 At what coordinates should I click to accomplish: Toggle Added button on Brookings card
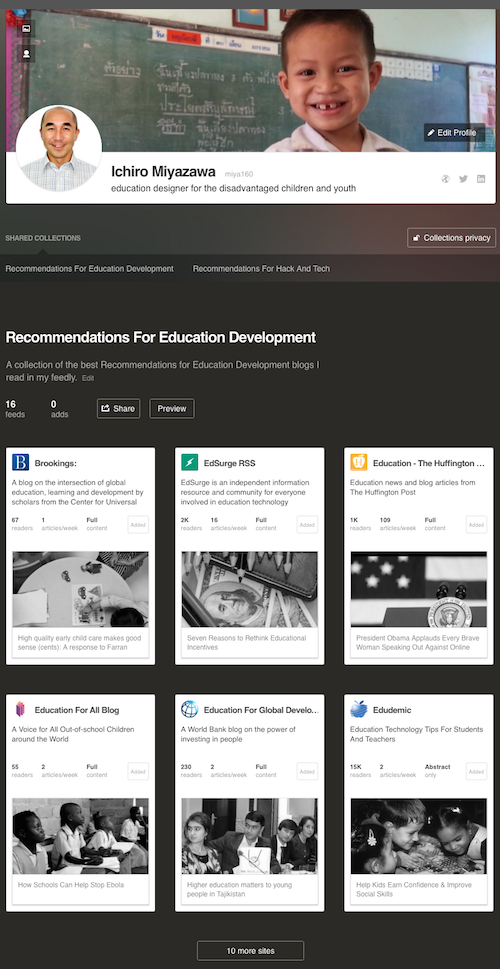pyautogui.click(x=138, y=525)
